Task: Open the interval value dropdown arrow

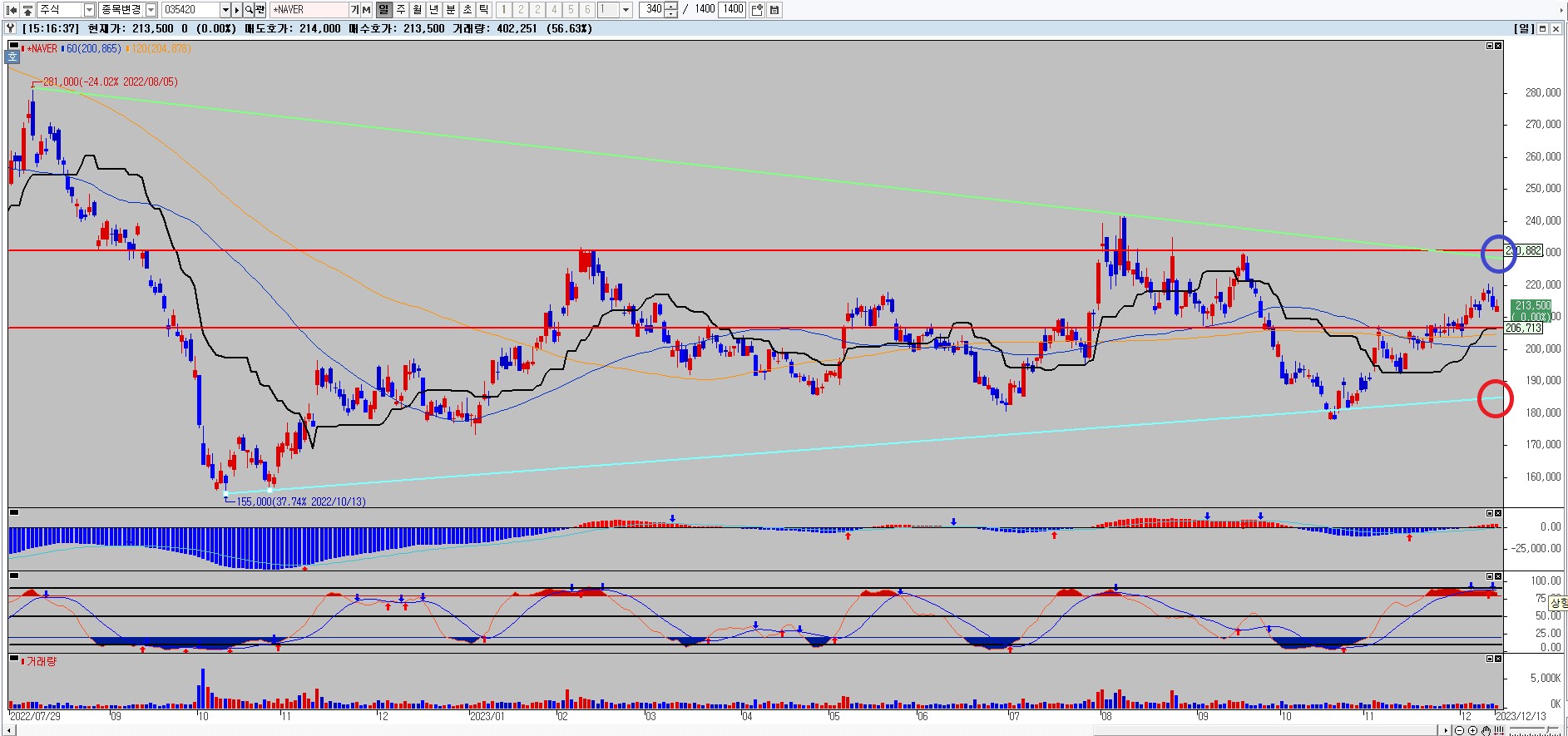Action: (626, 10)
